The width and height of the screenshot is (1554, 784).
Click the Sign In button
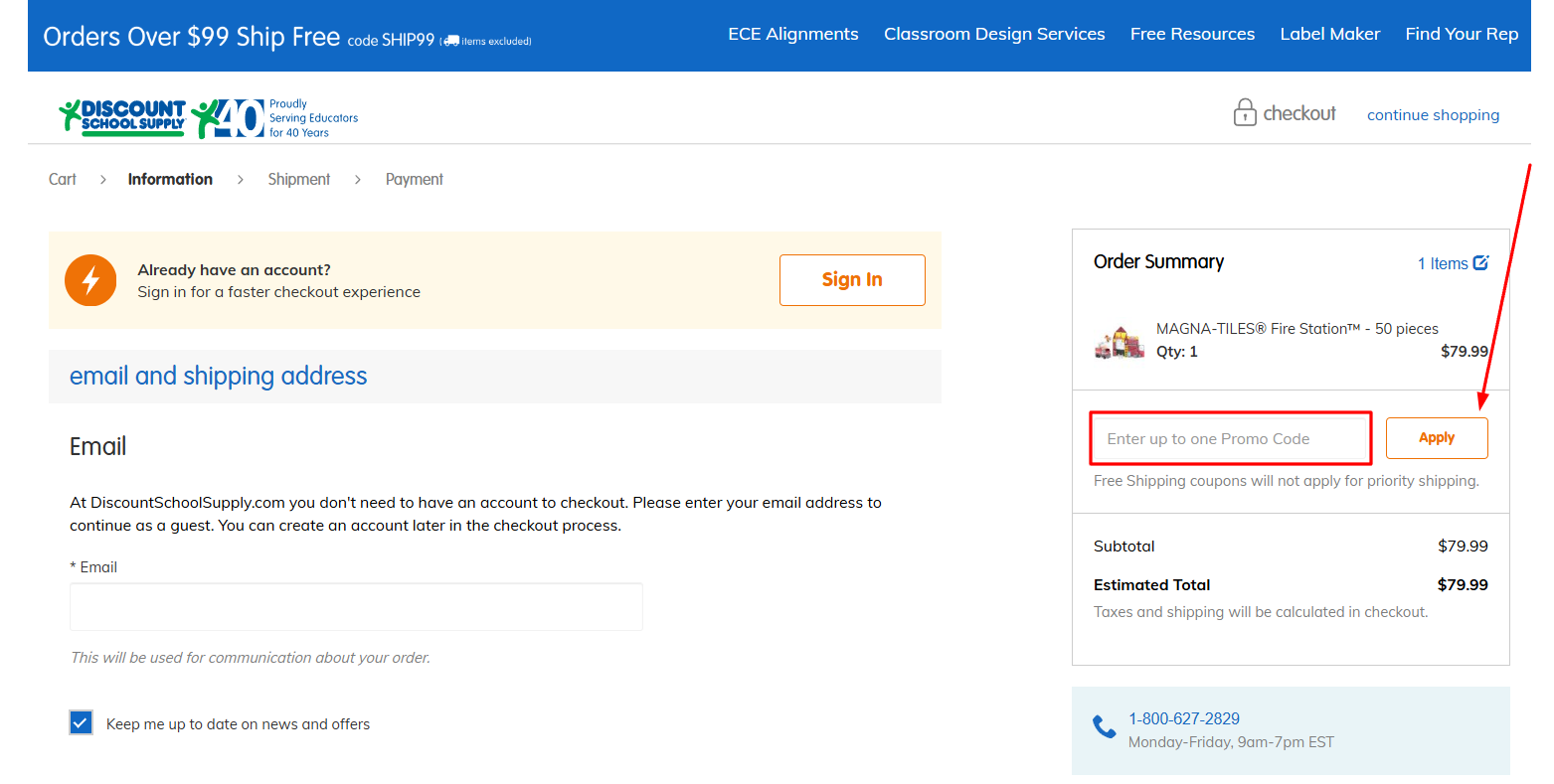pyautogui.click(x=852, y=280)
